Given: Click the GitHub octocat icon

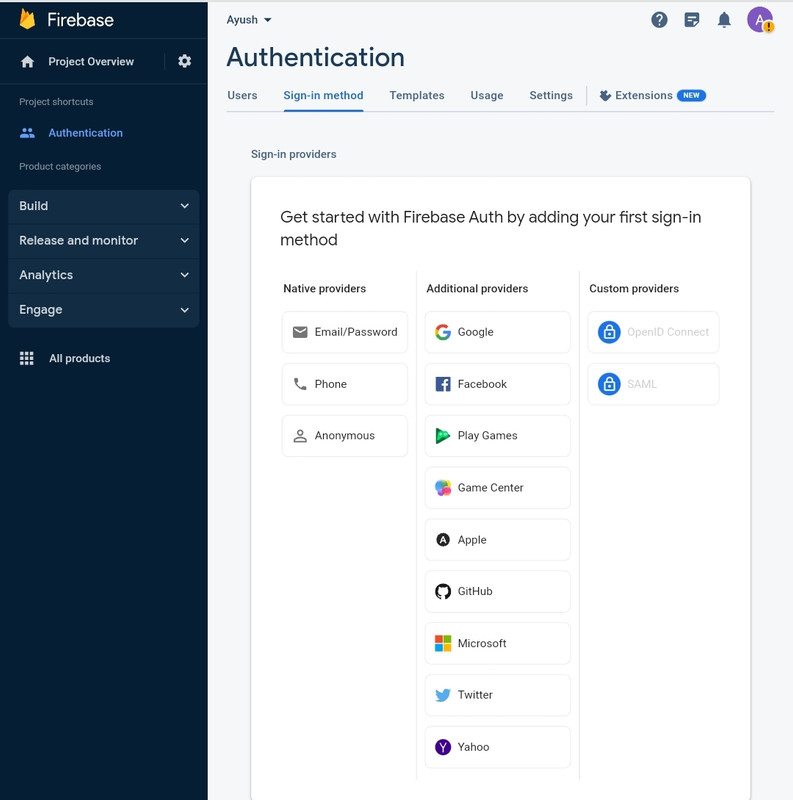Looking at the screenshot, I should pos(443,591).
